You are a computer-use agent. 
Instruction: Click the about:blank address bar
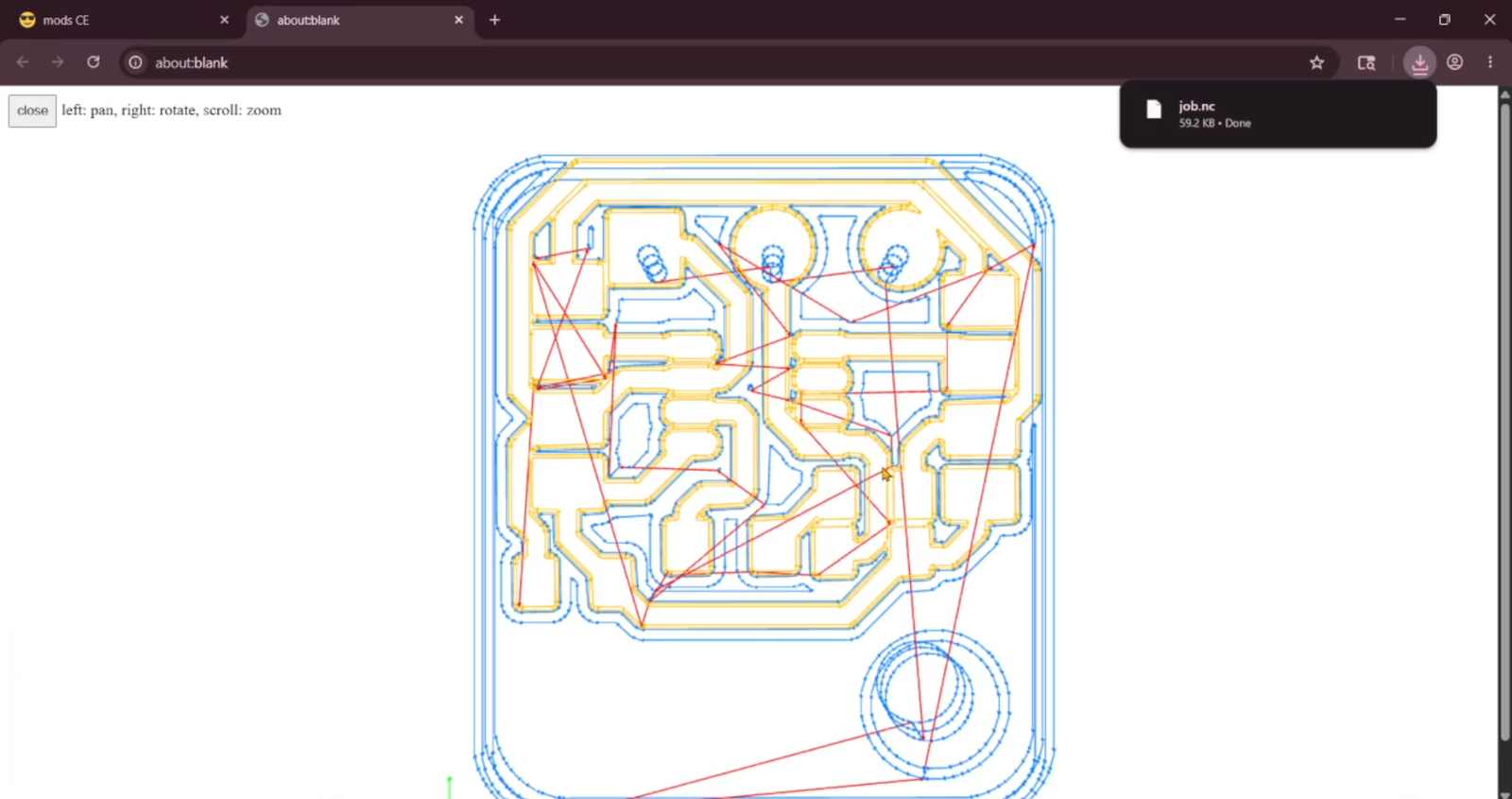point(728,62)
